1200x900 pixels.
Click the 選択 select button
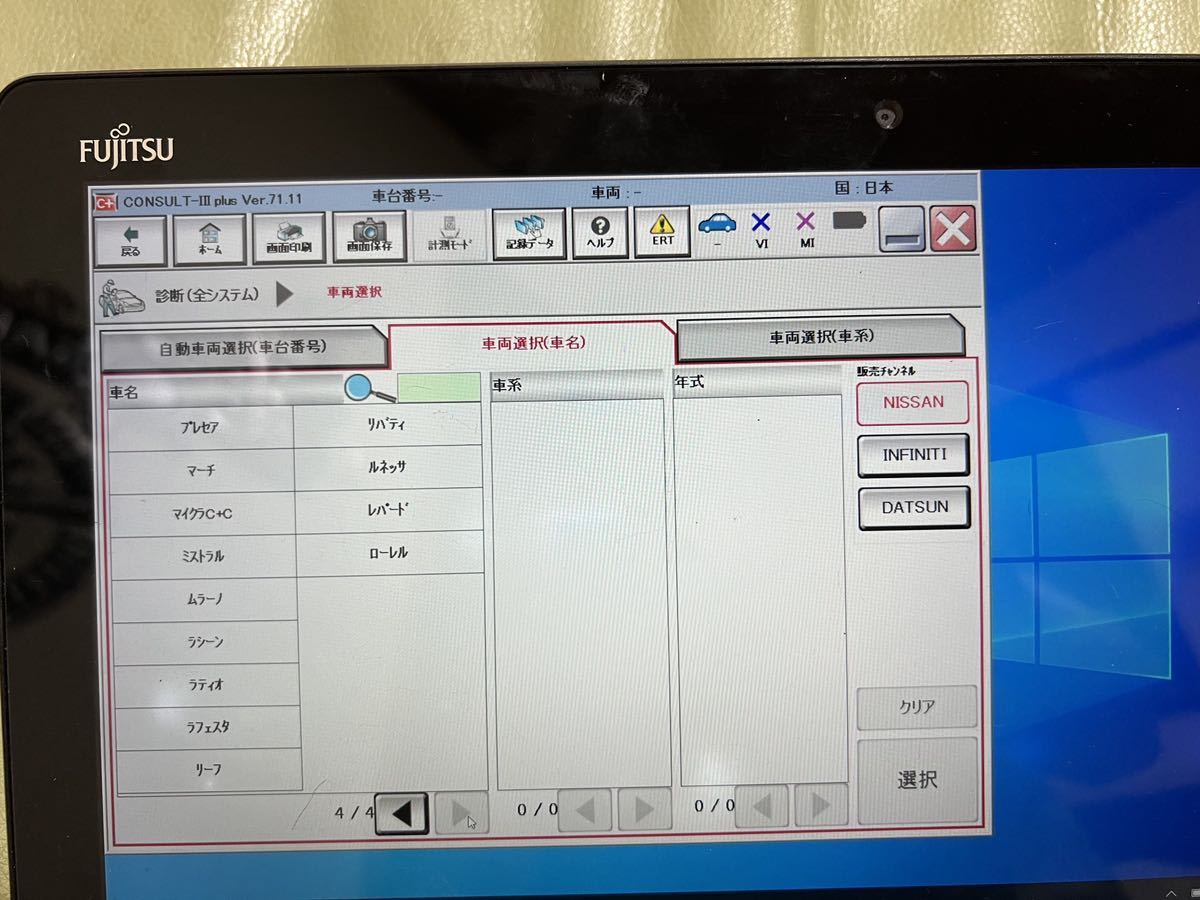[917, 781]
